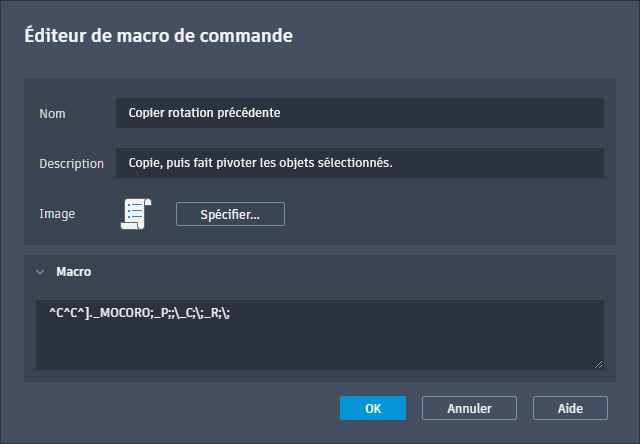
Task: Select the Description label
Action: coord(71,164)
